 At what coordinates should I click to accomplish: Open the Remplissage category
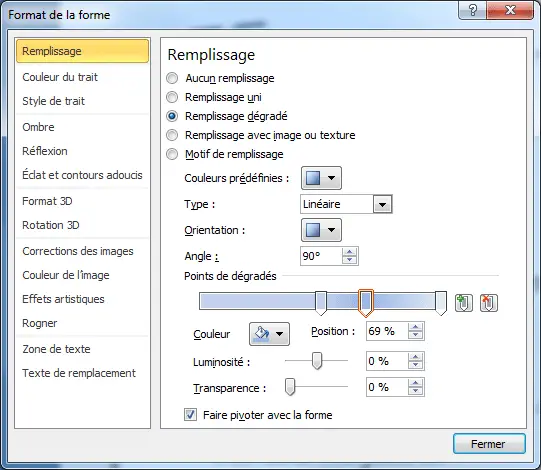(x=82, y=51)
